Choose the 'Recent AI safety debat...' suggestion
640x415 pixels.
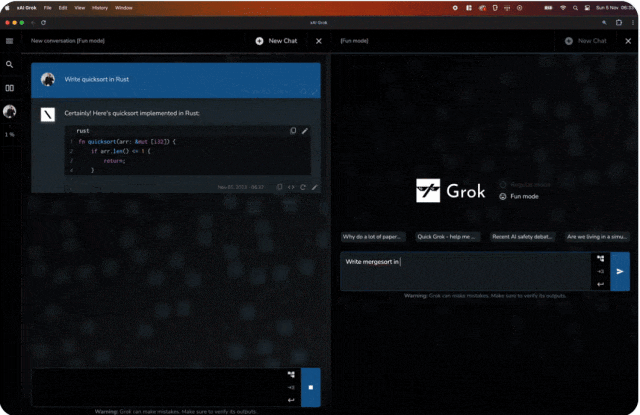[x=522, y=237]
